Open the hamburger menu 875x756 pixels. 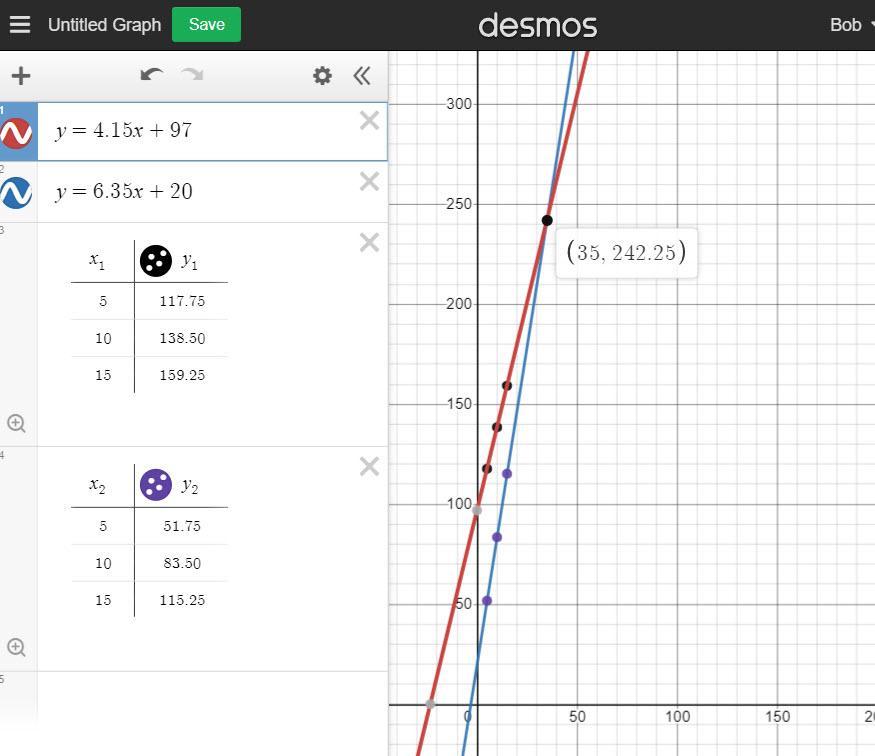(20, 25)
